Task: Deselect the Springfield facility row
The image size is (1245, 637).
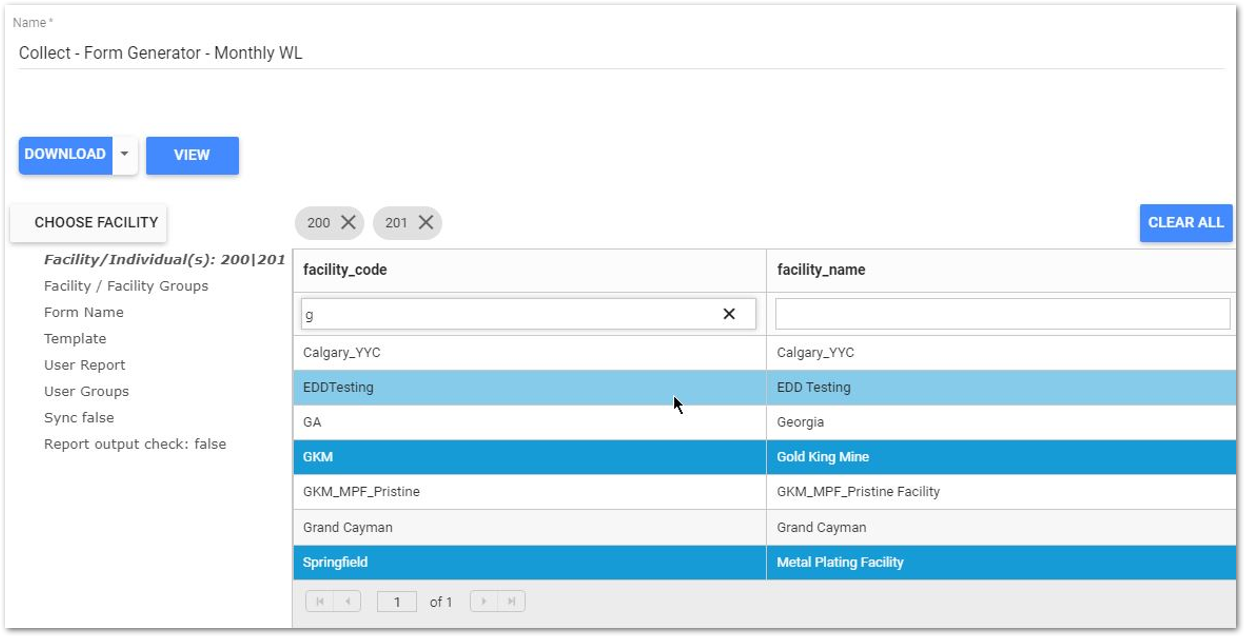Action: tap(500, 562)
